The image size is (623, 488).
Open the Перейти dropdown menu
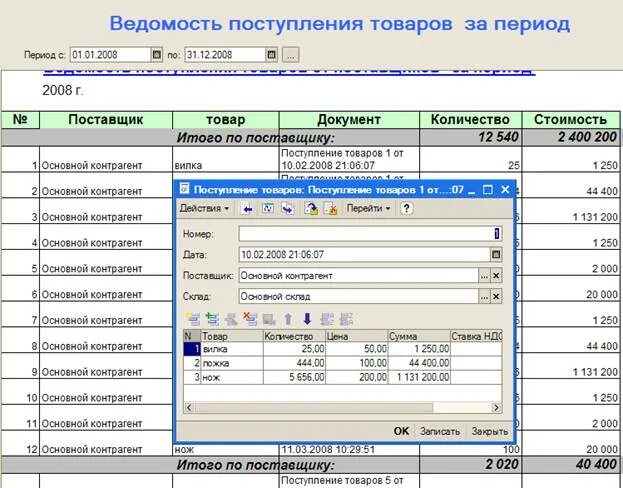point(368,208)
